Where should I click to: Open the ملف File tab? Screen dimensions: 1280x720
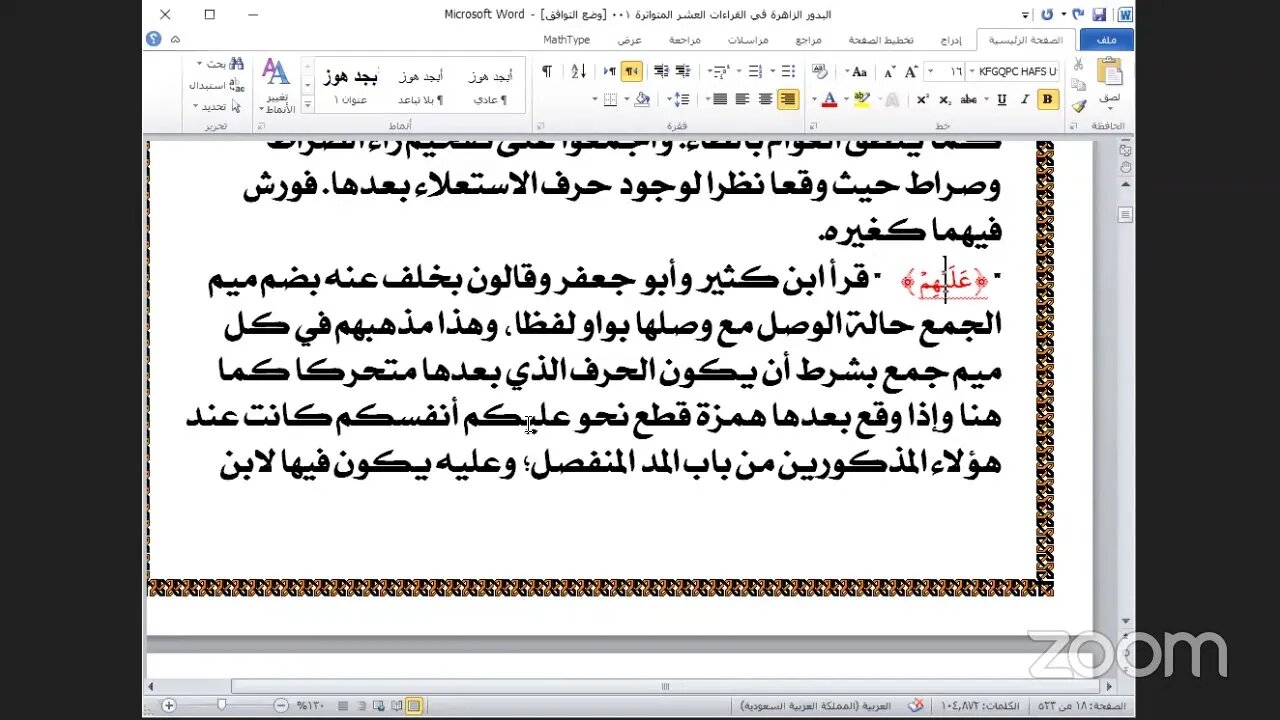[x=1106, y=40]
